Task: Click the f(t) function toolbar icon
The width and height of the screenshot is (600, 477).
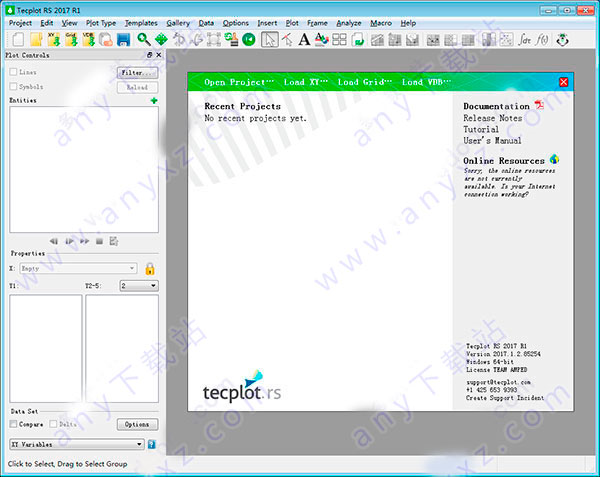Action: pyautogui.click(x=542, y=39)
